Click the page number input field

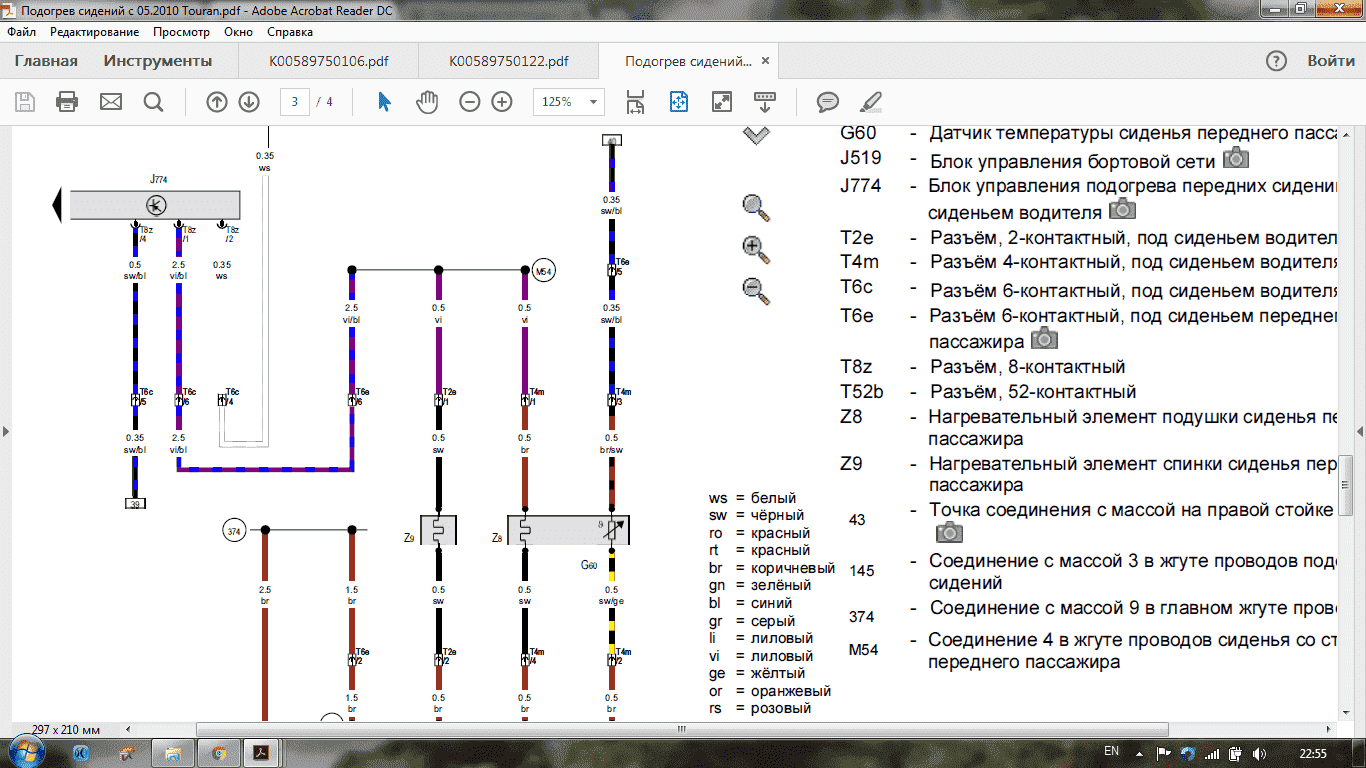tap(294, 102)
